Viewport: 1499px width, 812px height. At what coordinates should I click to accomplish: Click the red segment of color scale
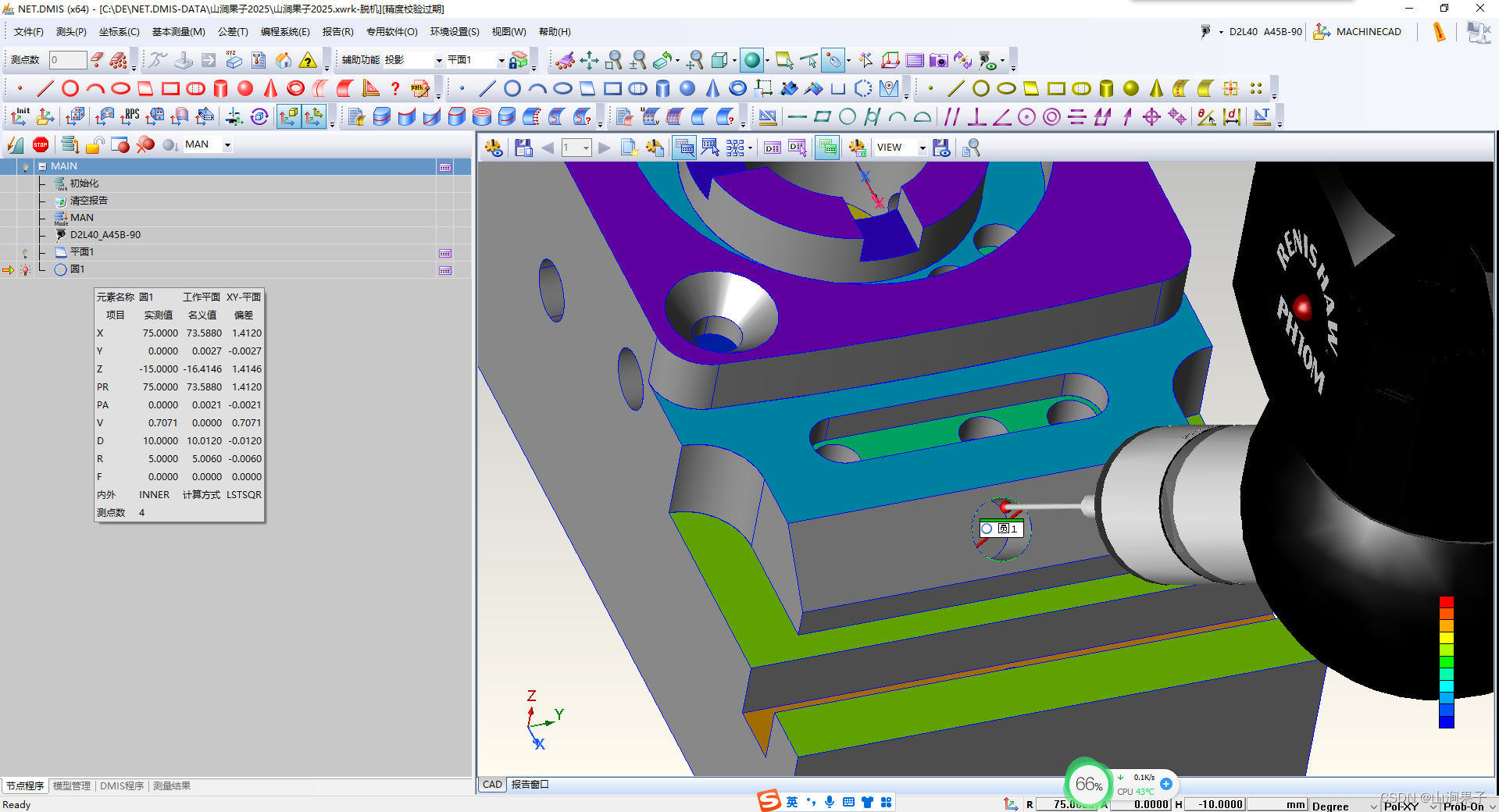[1447, 602]
